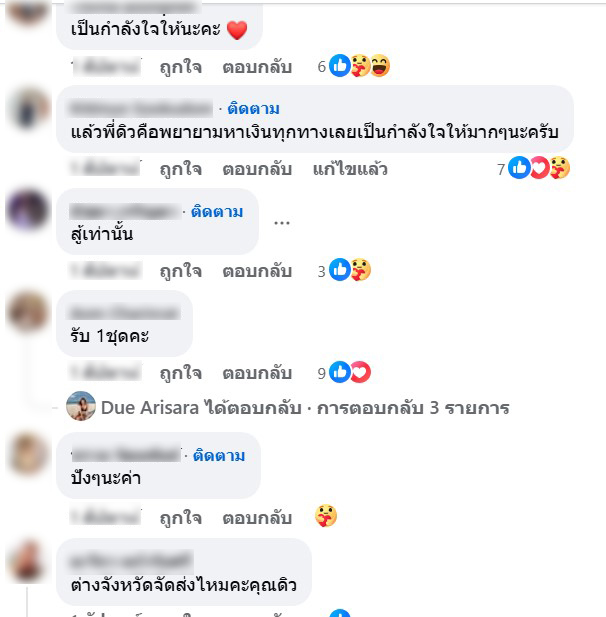The width and height of the screenshot is (606, 617).
Task: Click the care hug reaction beside count 3
Action: pyautogui.click(x=360, y=270)
